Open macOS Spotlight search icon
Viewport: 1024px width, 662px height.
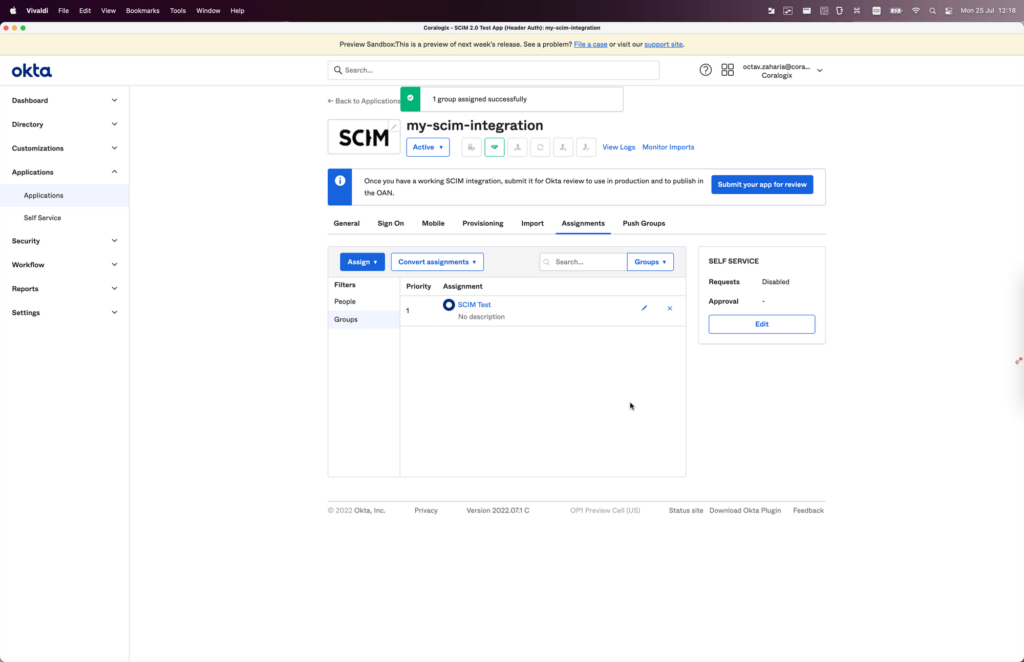[932, 10]
